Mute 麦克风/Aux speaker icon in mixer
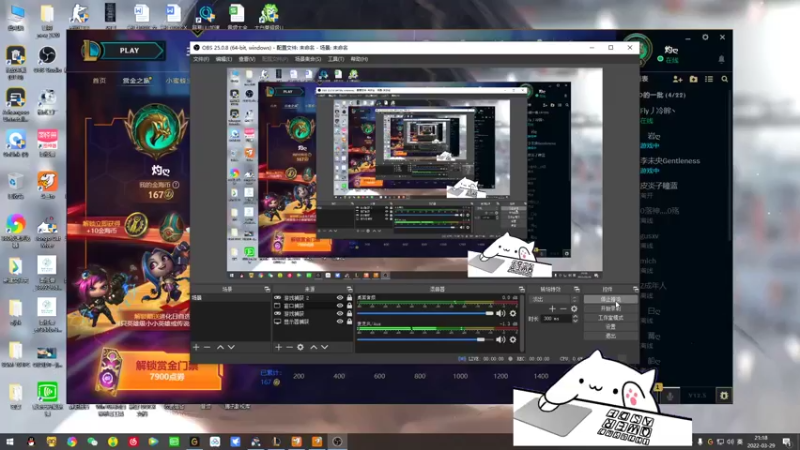 click(501, 339)
